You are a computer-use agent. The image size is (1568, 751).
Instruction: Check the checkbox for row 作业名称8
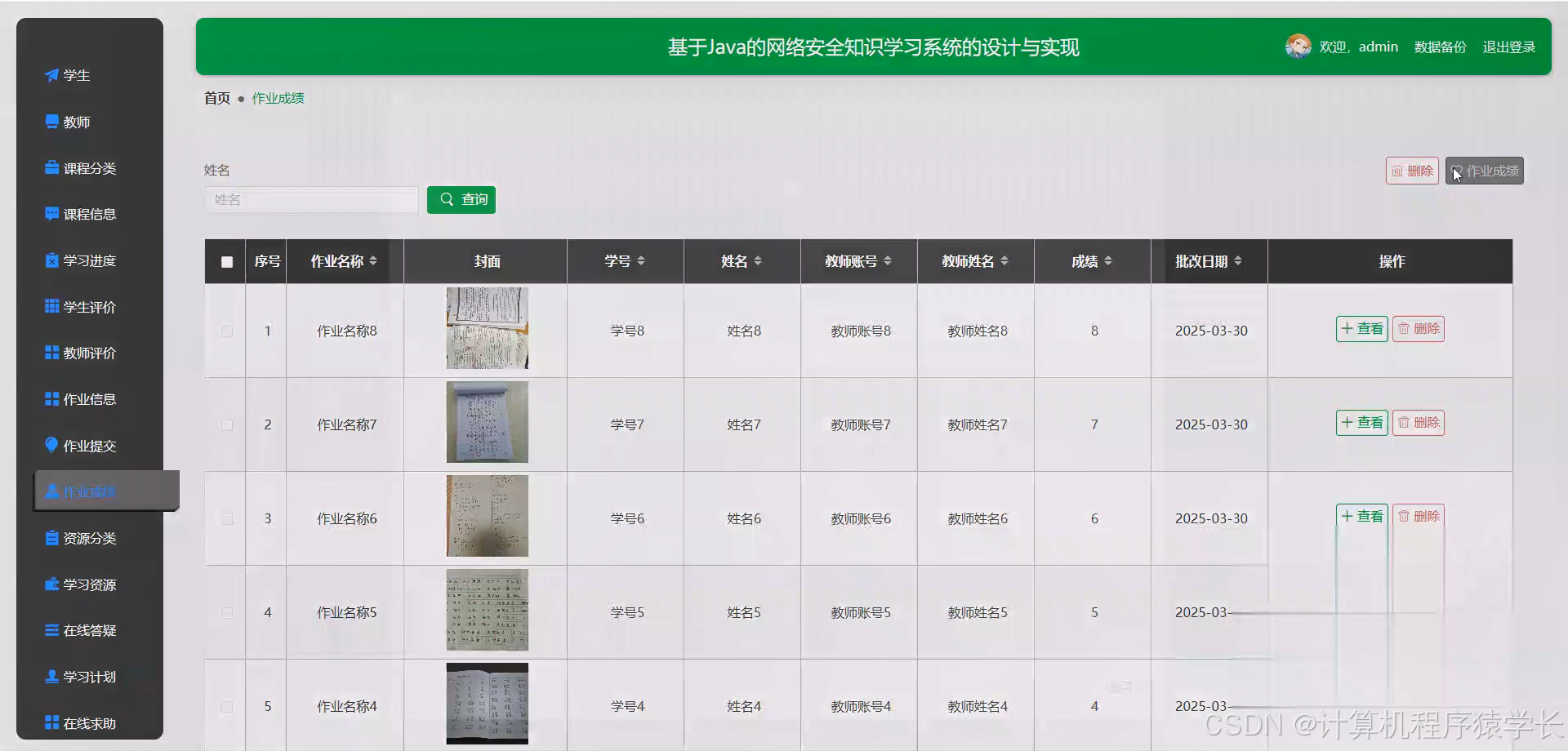pos(225,331)
